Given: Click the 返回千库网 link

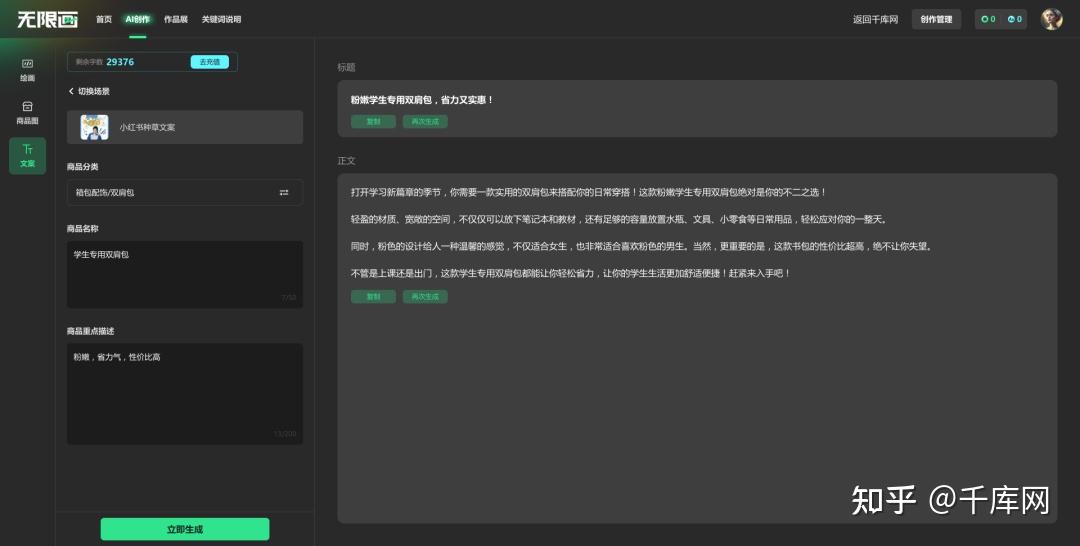Looking at the screenshot, I should [x=875, y=19].
